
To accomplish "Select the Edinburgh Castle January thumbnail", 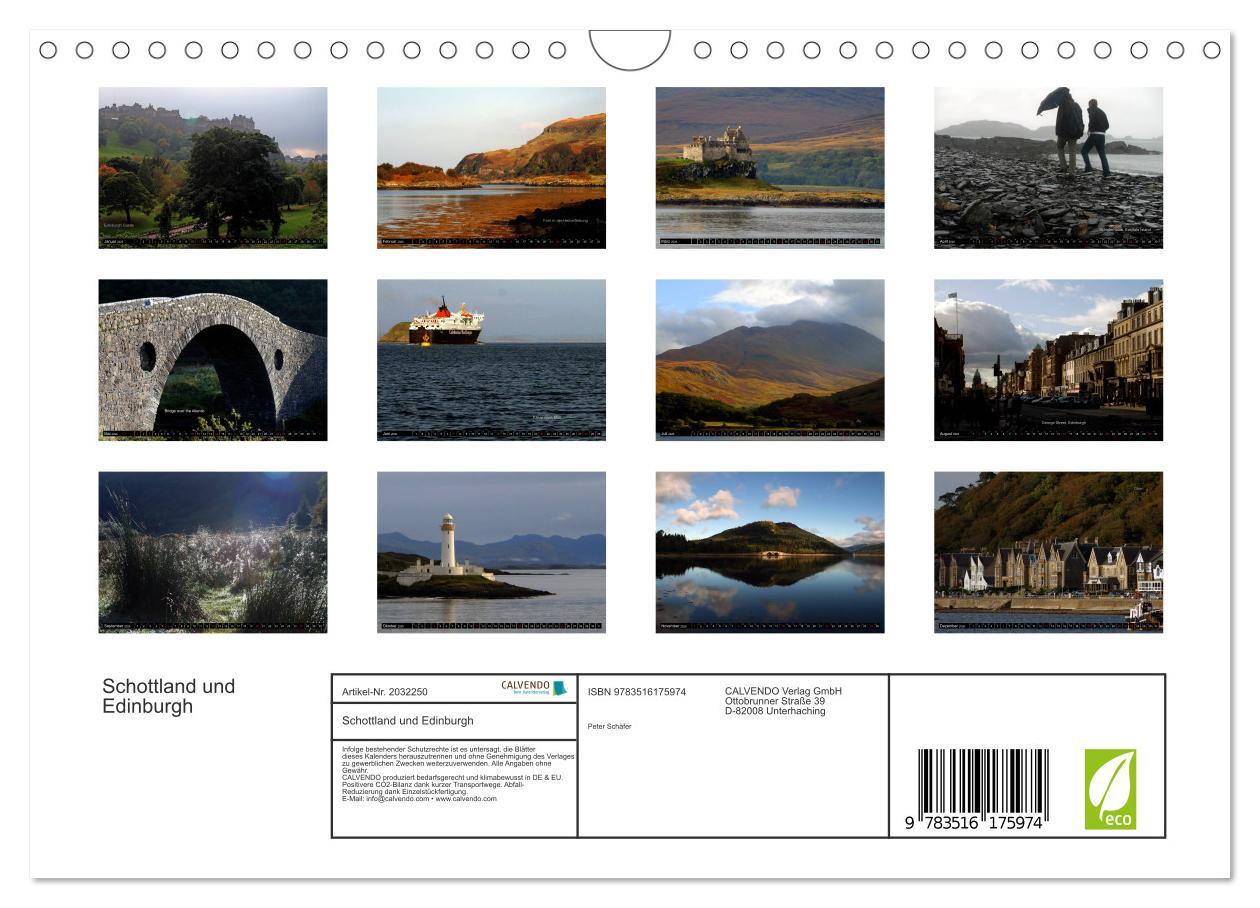I will click(212, 165).
